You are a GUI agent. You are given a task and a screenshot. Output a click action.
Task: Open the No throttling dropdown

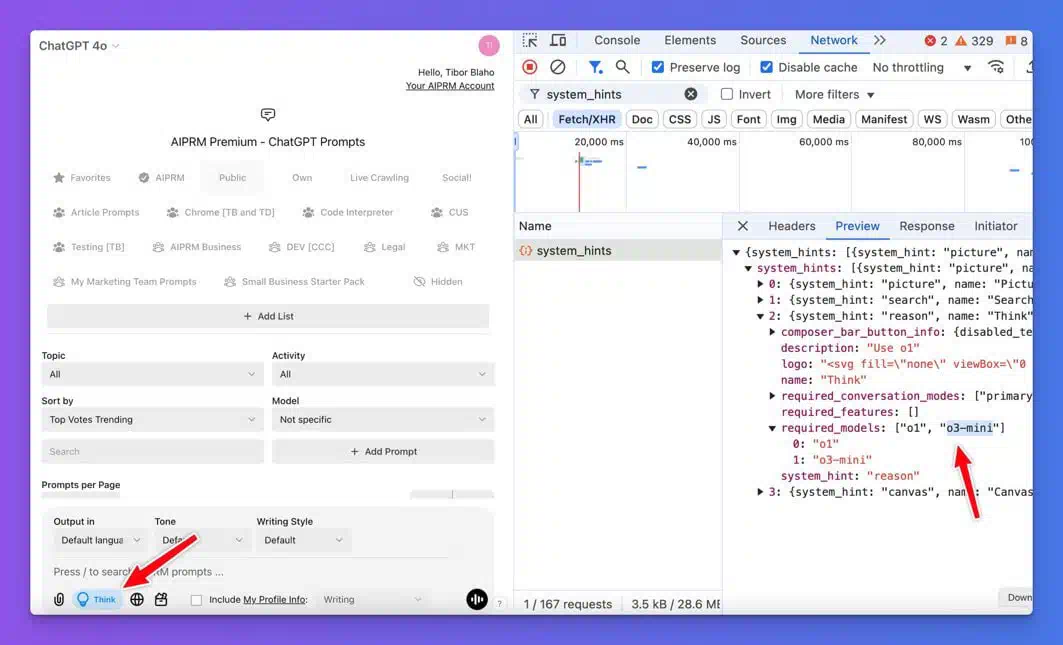[922, 67]
